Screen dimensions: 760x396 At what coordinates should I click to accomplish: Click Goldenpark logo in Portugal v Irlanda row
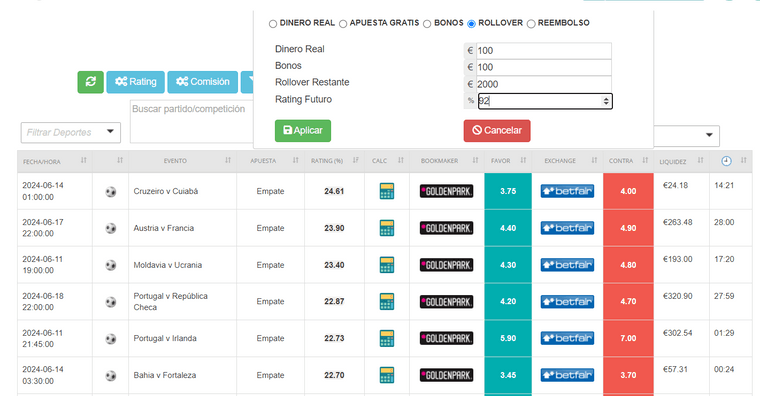coord(446,338)
